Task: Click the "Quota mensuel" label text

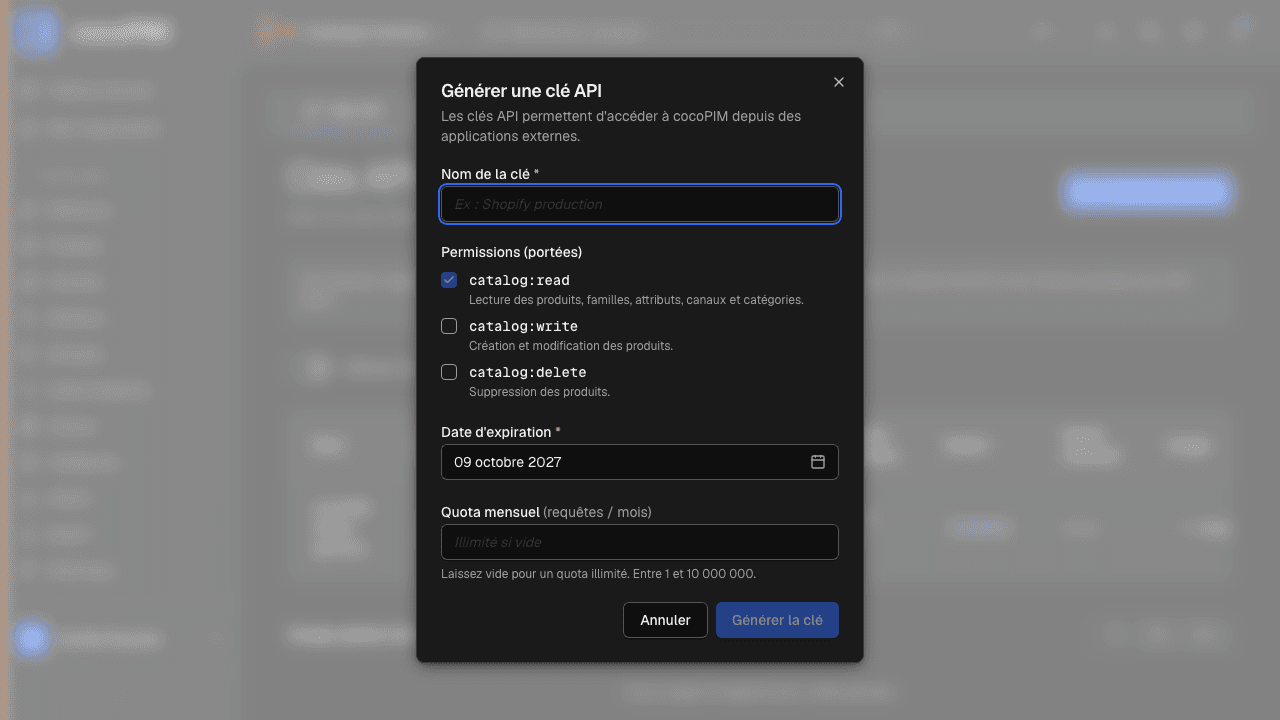Action: click(490, 512)
